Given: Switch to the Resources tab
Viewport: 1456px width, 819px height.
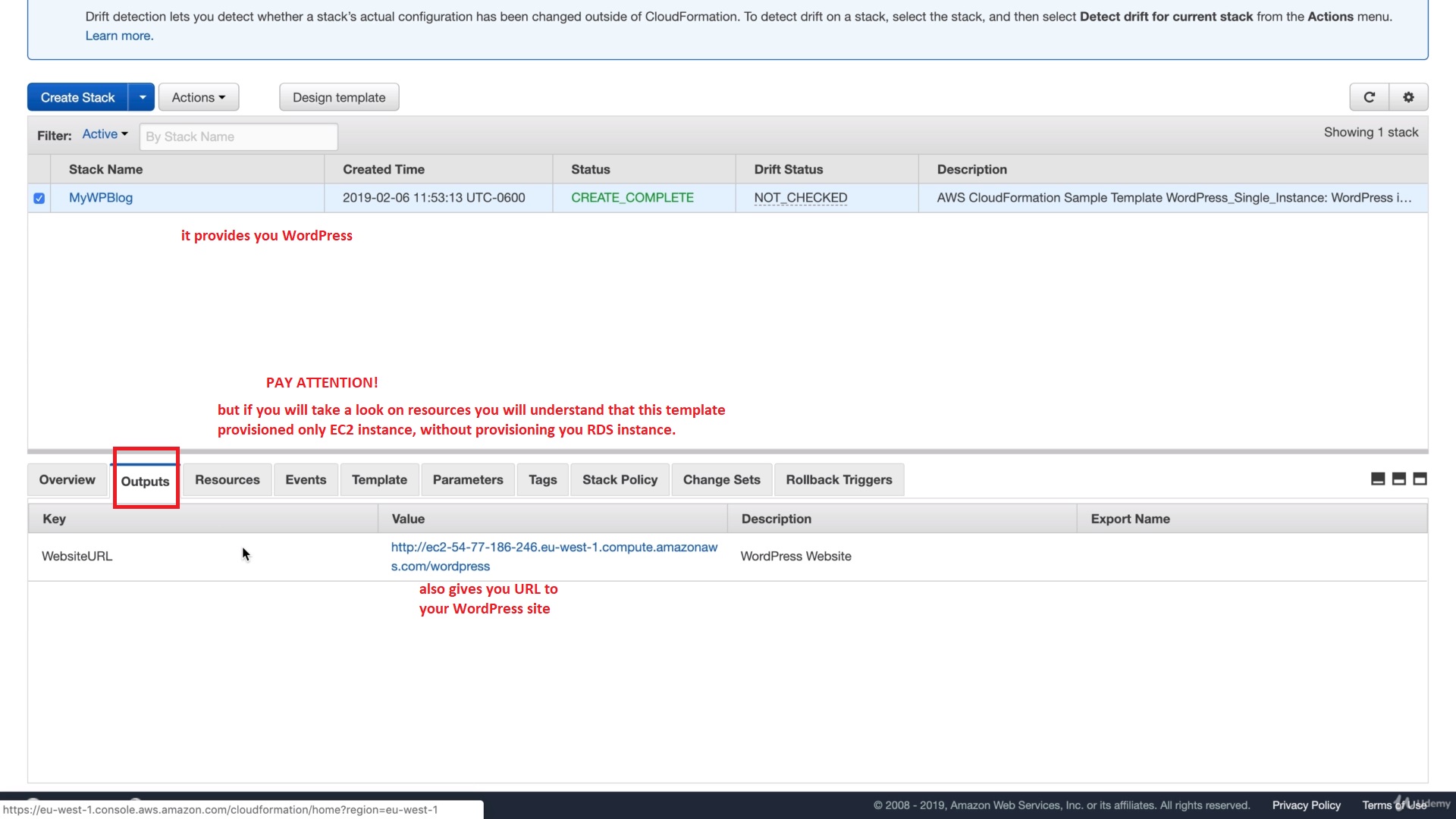Looking at the screenshot, I should (227, 480).
